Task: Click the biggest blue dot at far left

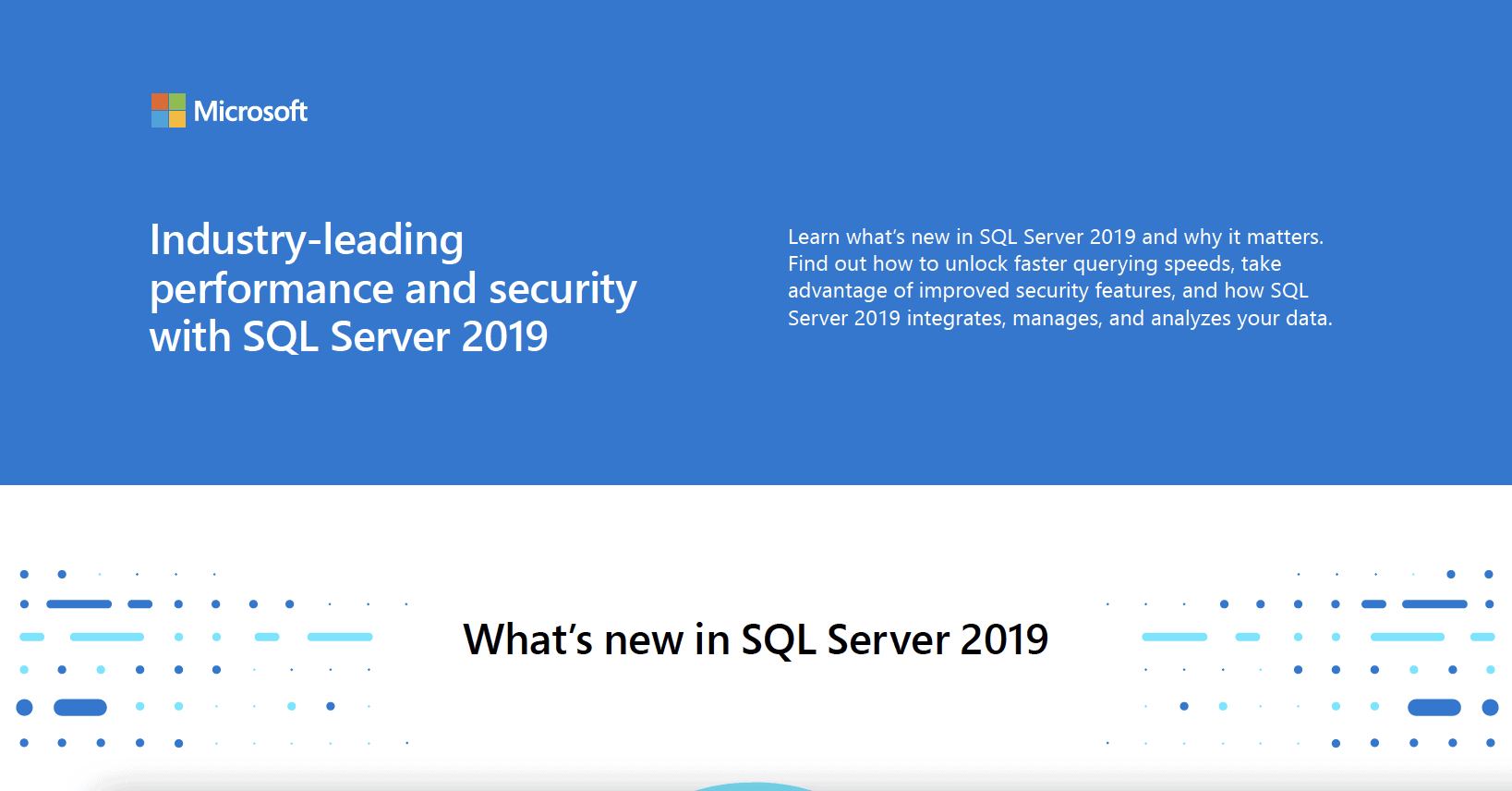Action: [x=25, y=708]
